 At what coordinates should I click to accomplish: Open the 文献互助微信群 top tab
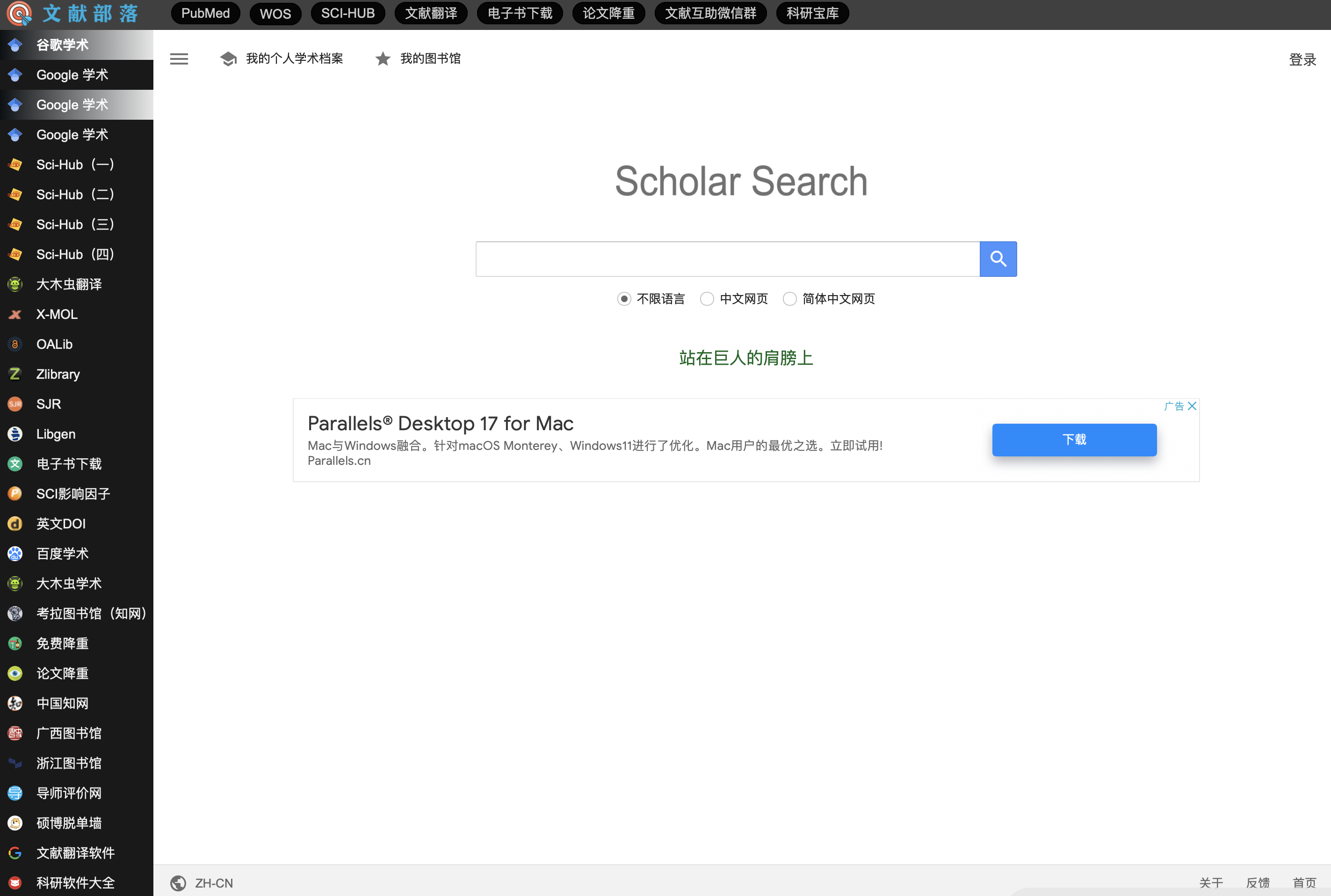711,13
